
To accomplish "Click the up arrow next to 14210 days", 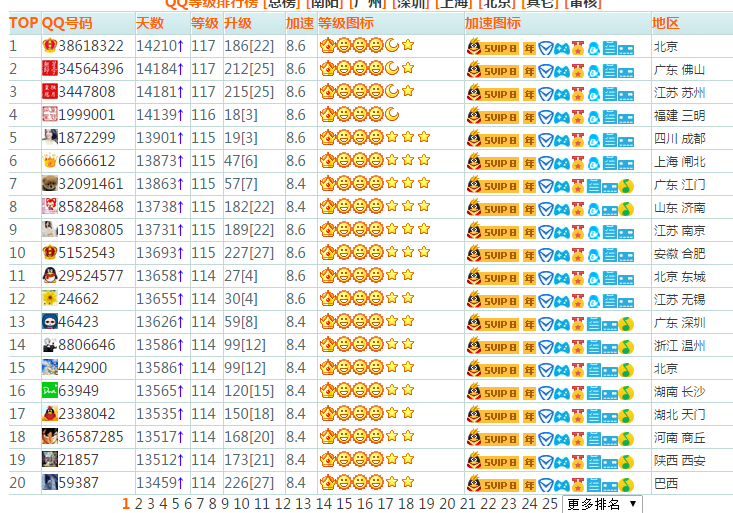I will pyautogui.click(x=181, y=46).
